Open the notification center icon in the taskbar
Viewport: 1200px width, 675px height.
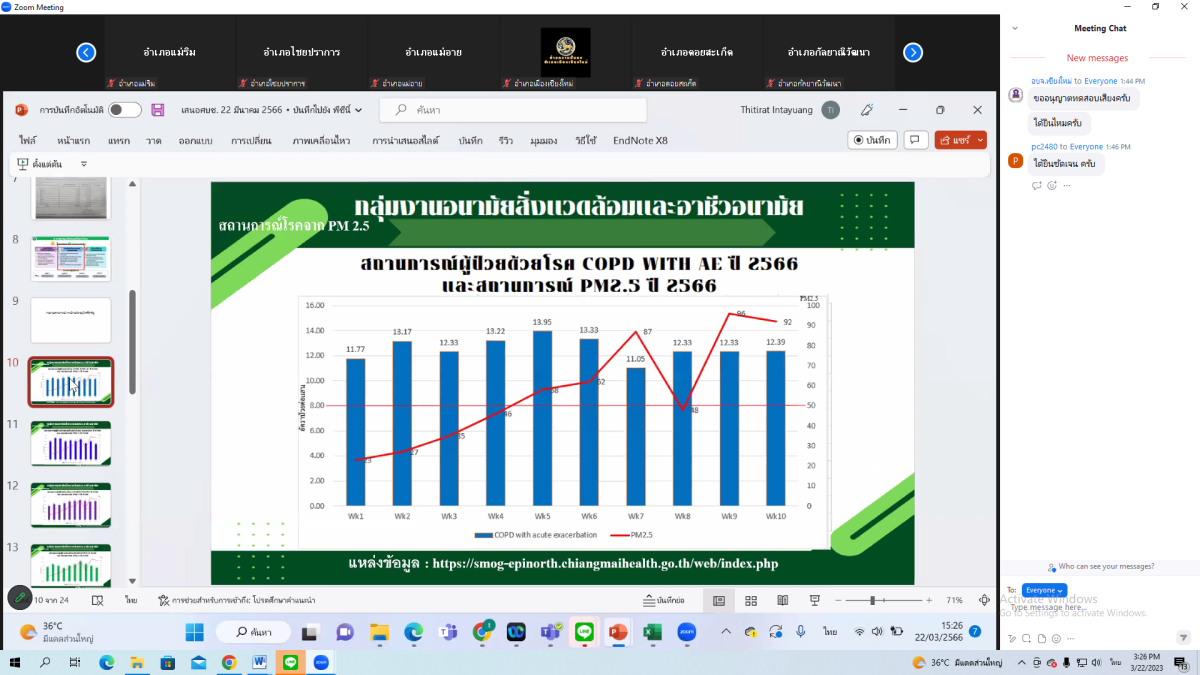click(x=1182, y=662)
